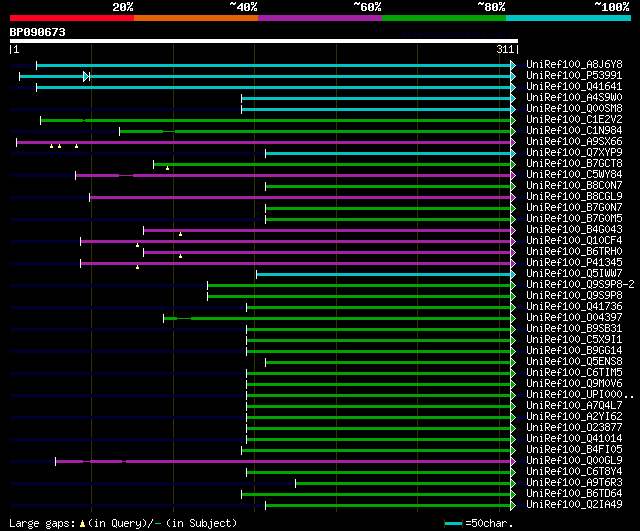Screen dimensions: 640x531
Task: Select the UniRef100_Q41641 label
Action: (x=574, y=87)
